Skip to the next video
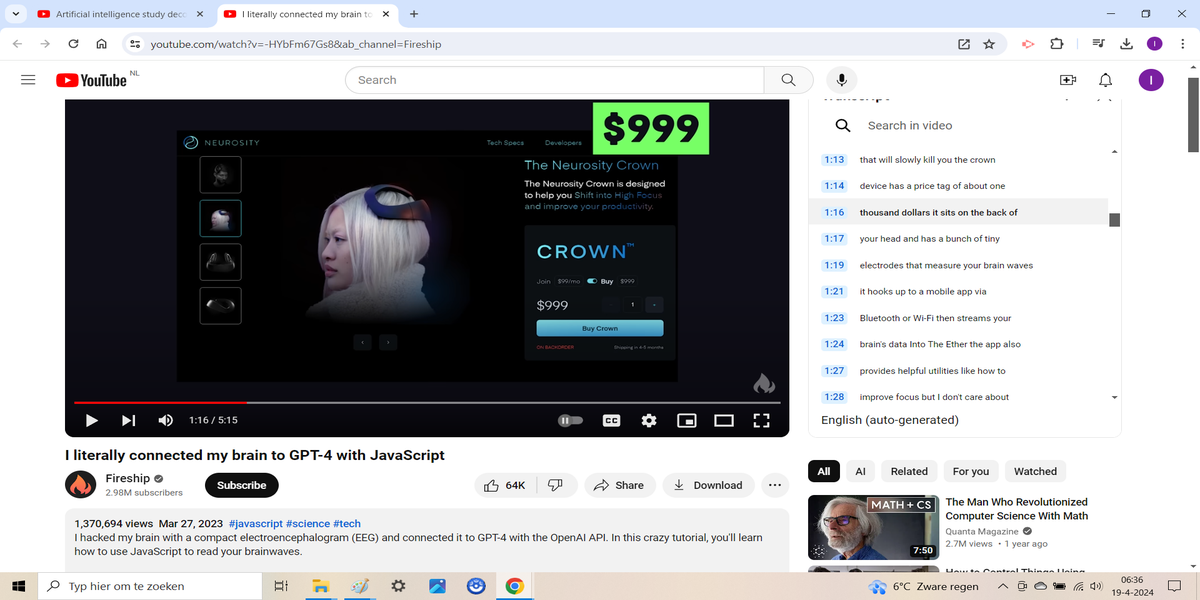Viewport: 1200px width, 600px height. (129, 421)
